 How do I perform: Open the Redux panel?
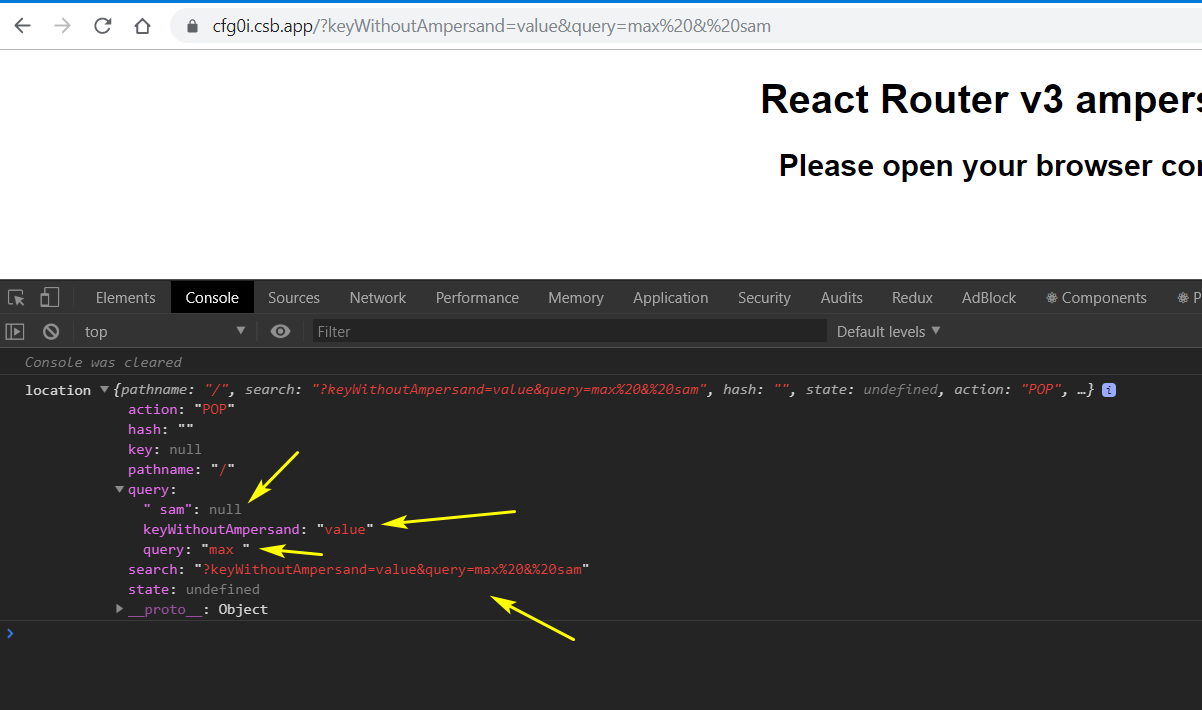point(911,297)
